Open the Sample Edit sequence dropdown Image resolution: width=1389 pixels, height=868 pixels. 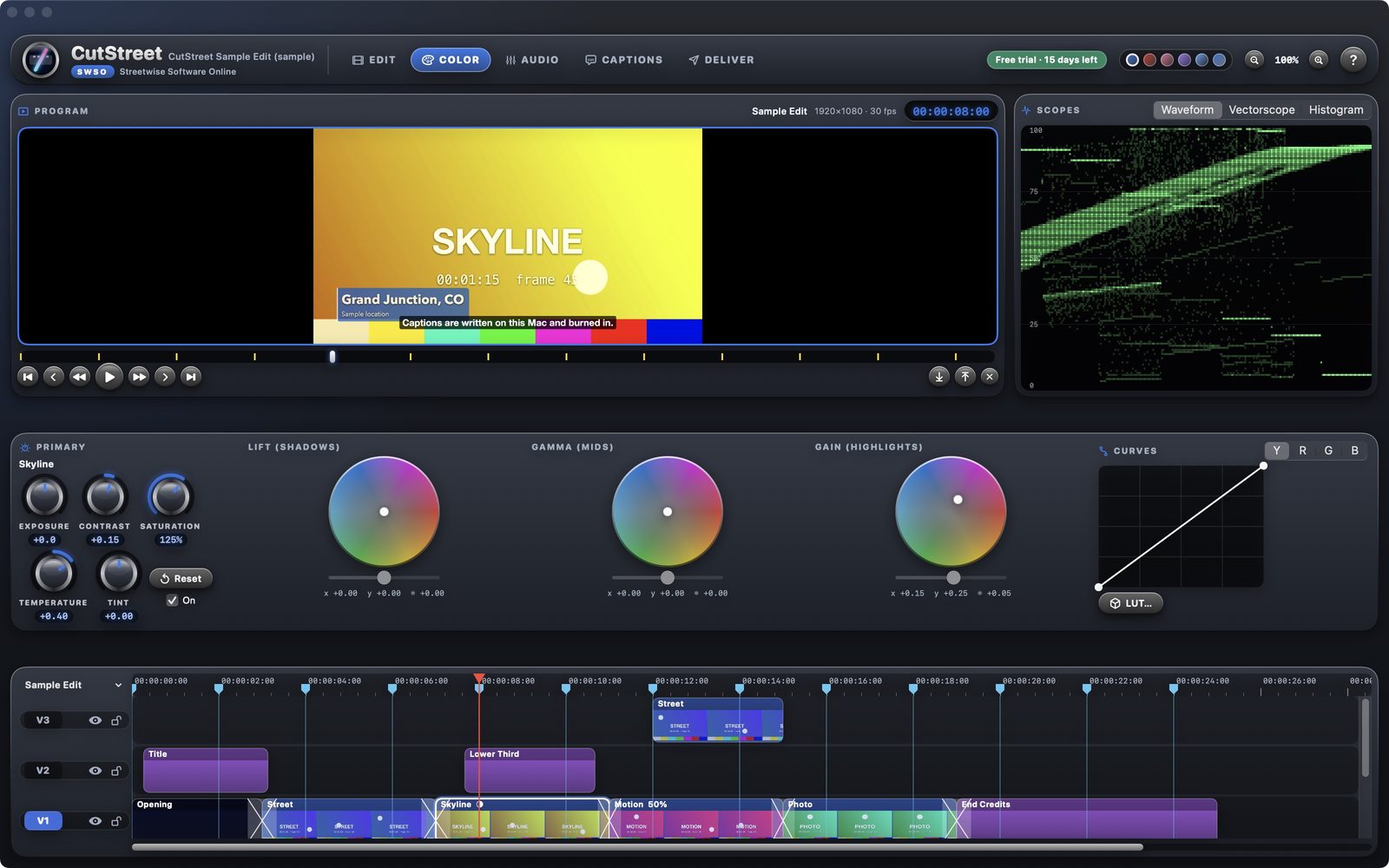click(74, 685)
